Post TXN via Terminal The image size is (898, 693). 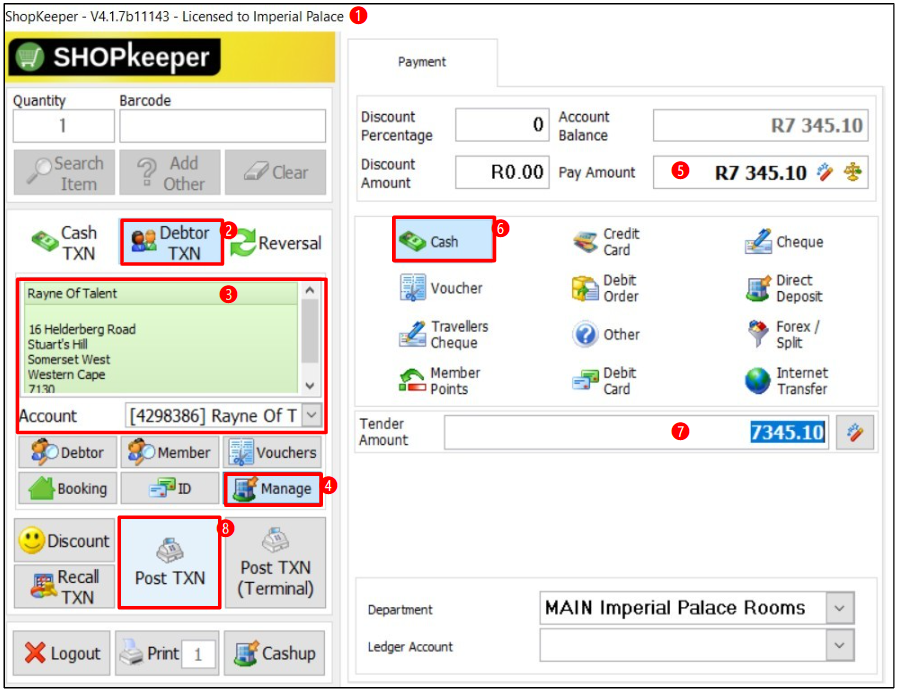click(275, 563)
